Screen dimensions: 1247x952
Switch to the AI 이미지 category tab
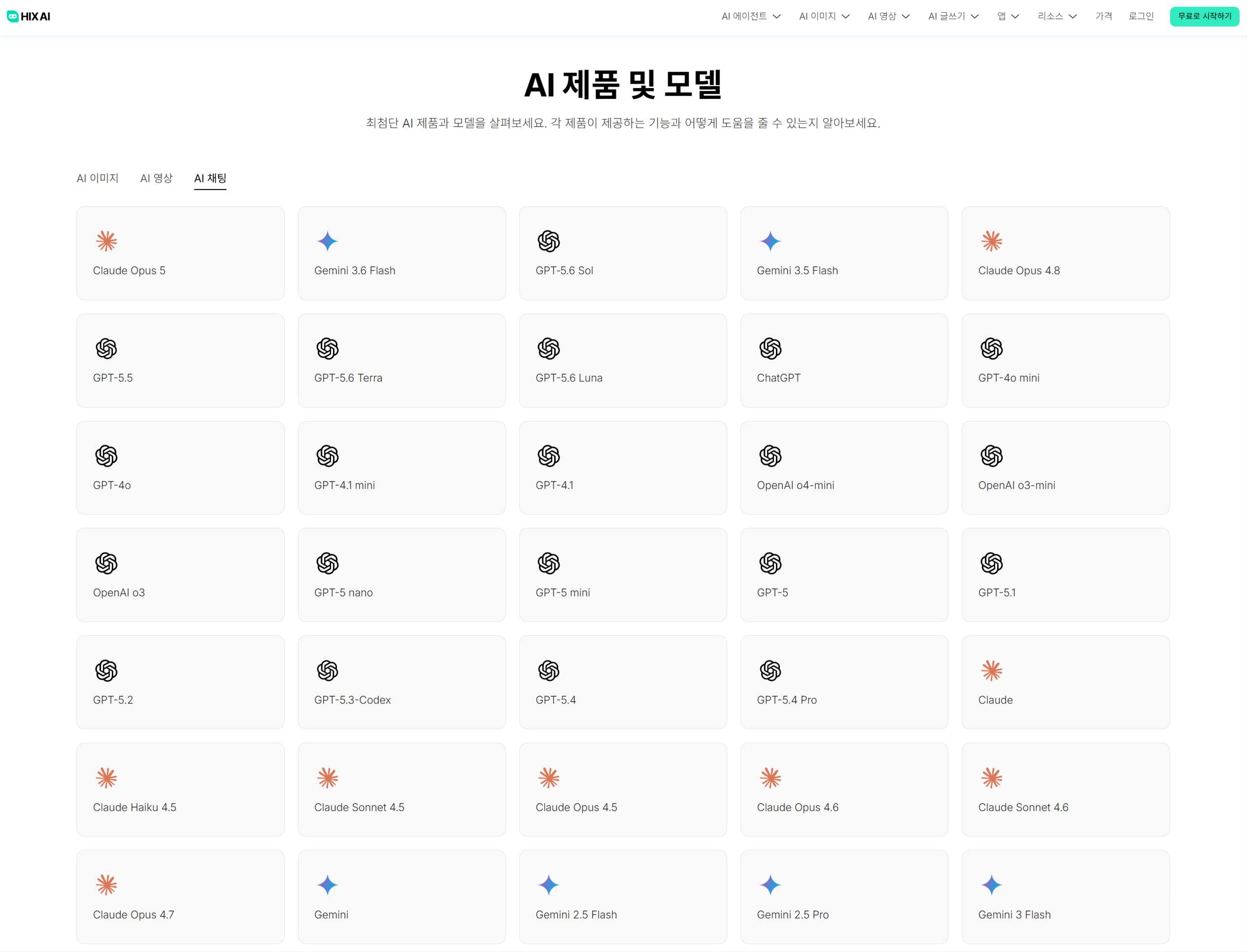pyautogui.click(x=98, y=178)
